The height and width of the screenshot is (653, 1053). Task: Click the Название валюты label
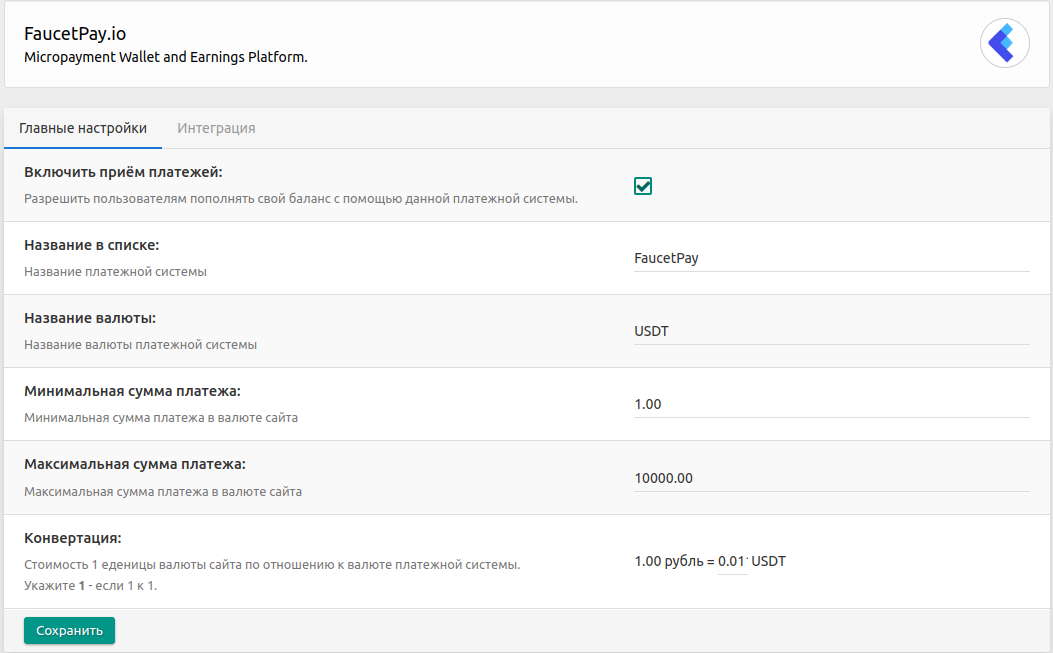point(90,318)
